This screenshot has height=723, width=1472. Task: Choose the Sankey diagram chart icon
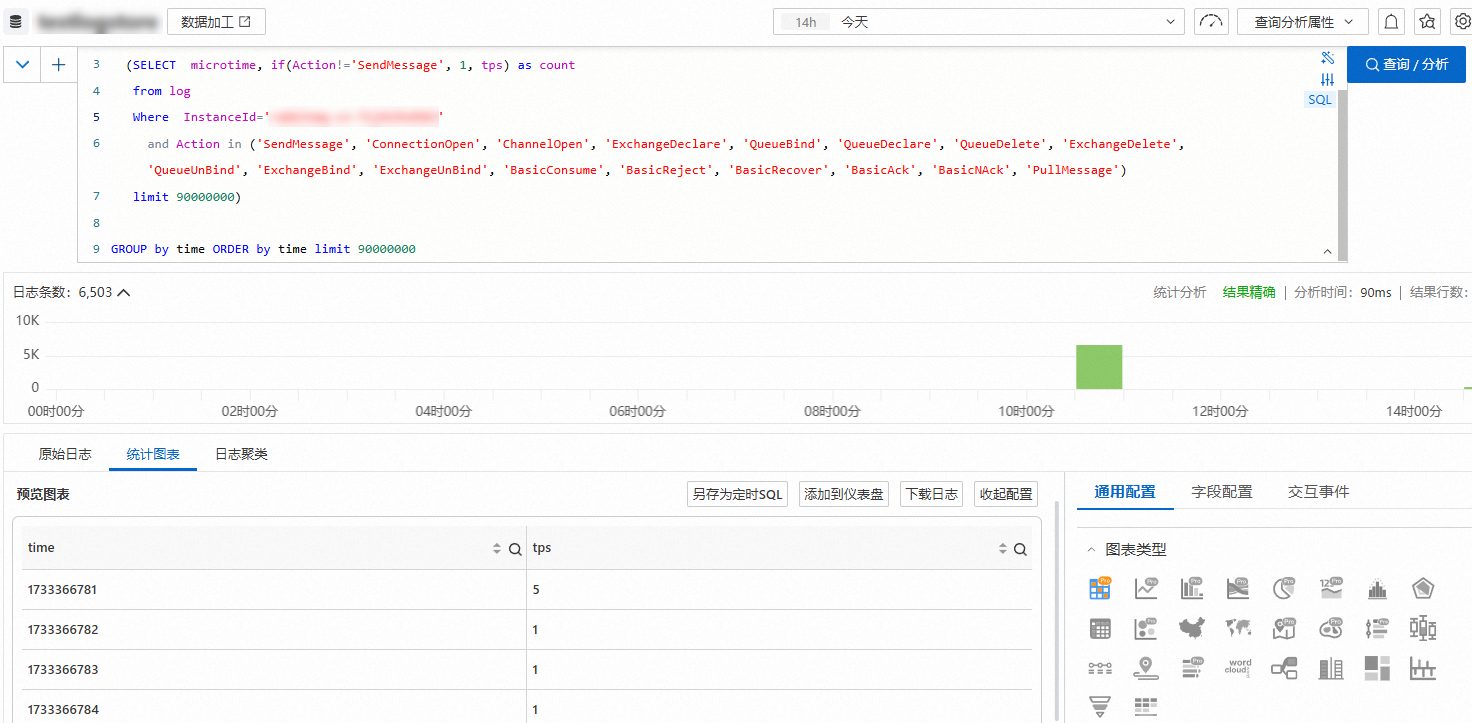tap(1285, 668)
